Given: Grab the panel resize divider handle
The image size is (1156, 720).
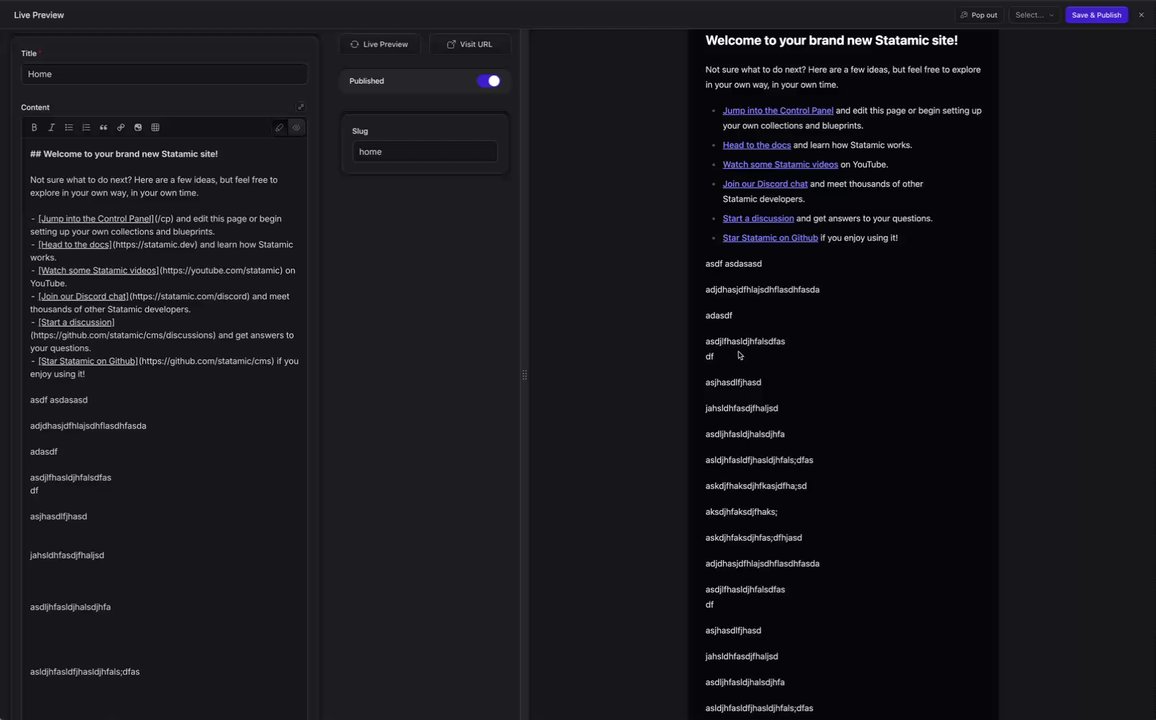Looking at the screenshot, I should click(x=525, y=375).
